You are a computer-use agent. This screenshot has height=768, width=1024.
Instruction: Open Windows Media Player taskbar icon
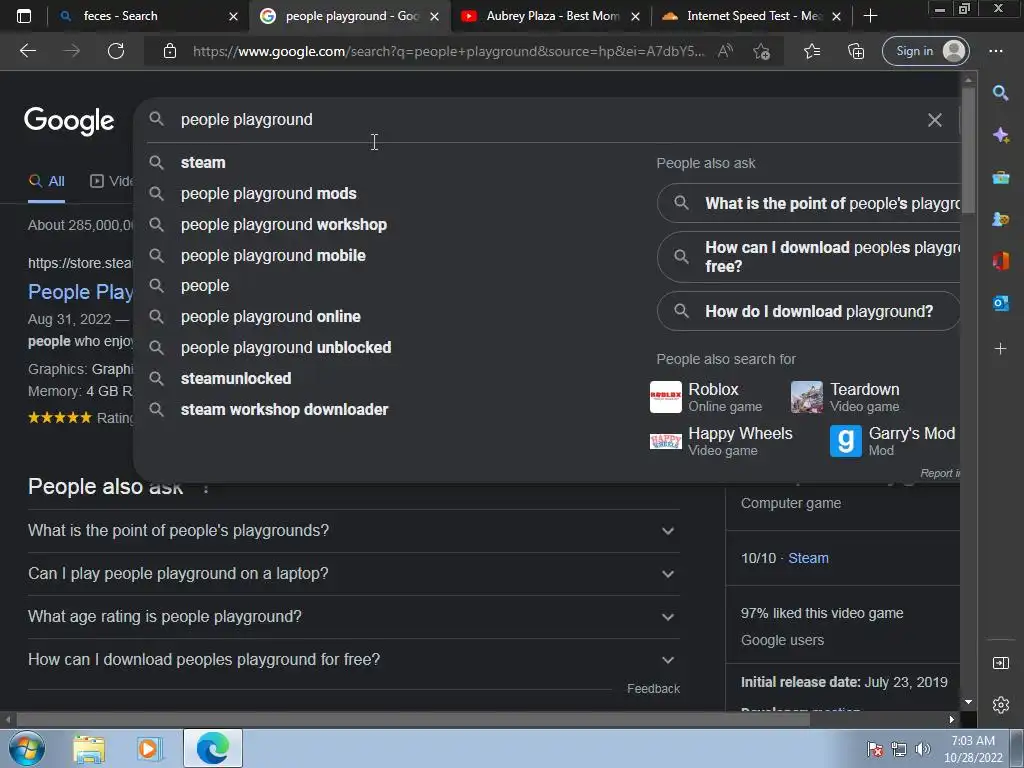point(148,749)
